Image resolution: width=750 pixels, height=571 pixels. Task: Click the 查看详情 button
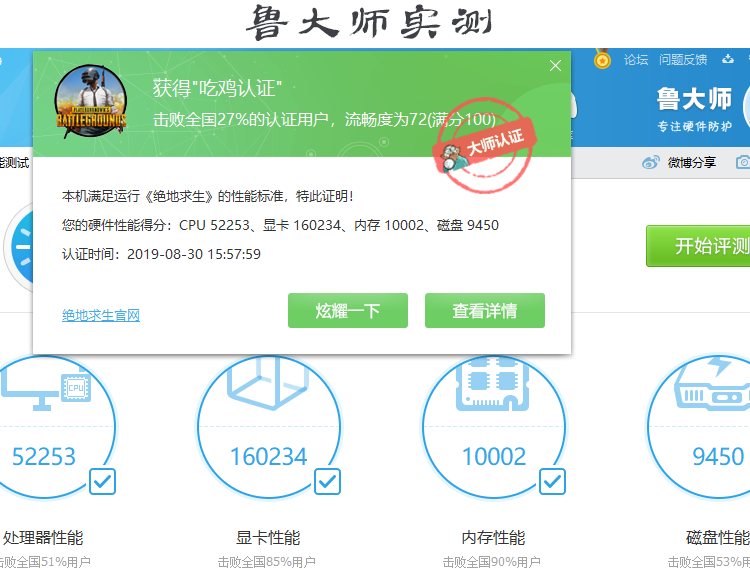pos(485,310)
